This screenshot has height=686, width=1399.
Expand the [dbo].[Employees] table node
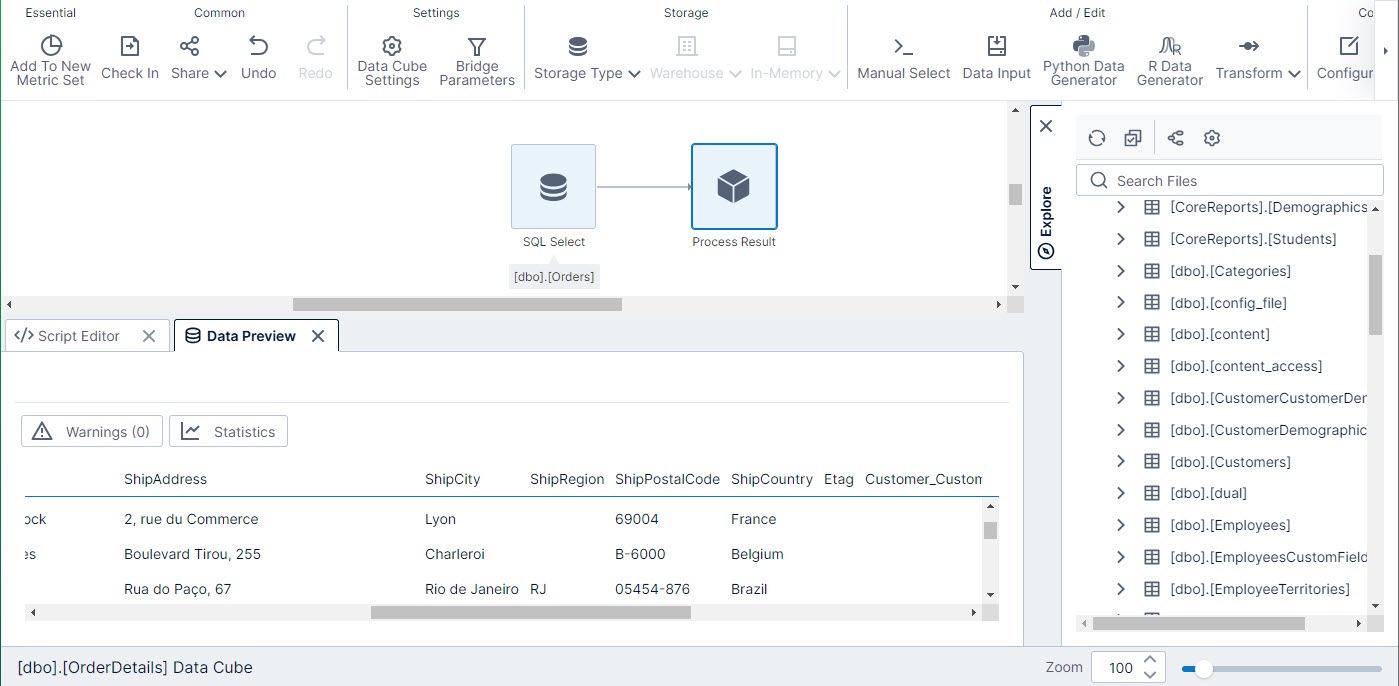pos(1120,525)
